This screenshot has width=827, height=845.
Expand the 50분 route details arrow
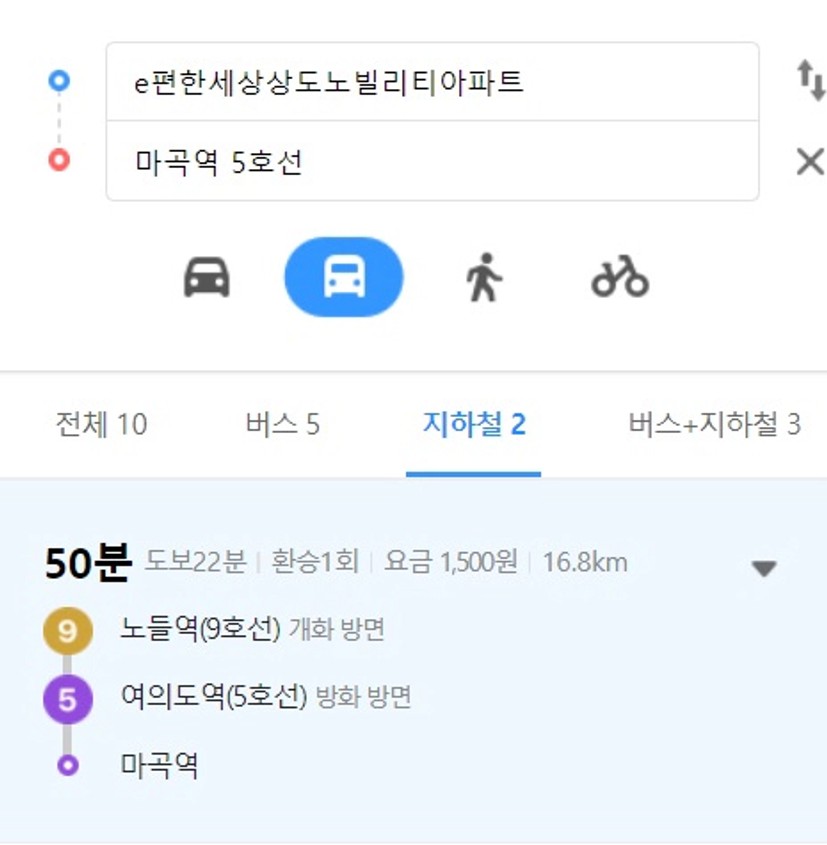click(764, 568)
